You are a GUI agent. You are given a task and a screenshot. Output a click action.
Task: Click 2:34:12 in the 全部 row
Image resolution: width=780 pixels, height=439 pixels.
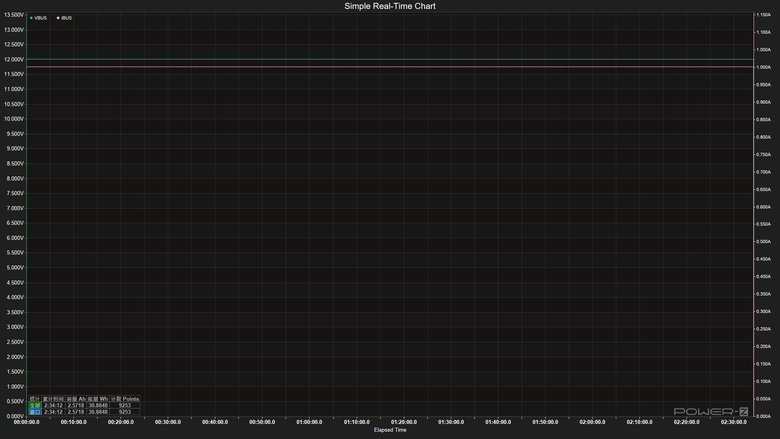click(53, 406)
